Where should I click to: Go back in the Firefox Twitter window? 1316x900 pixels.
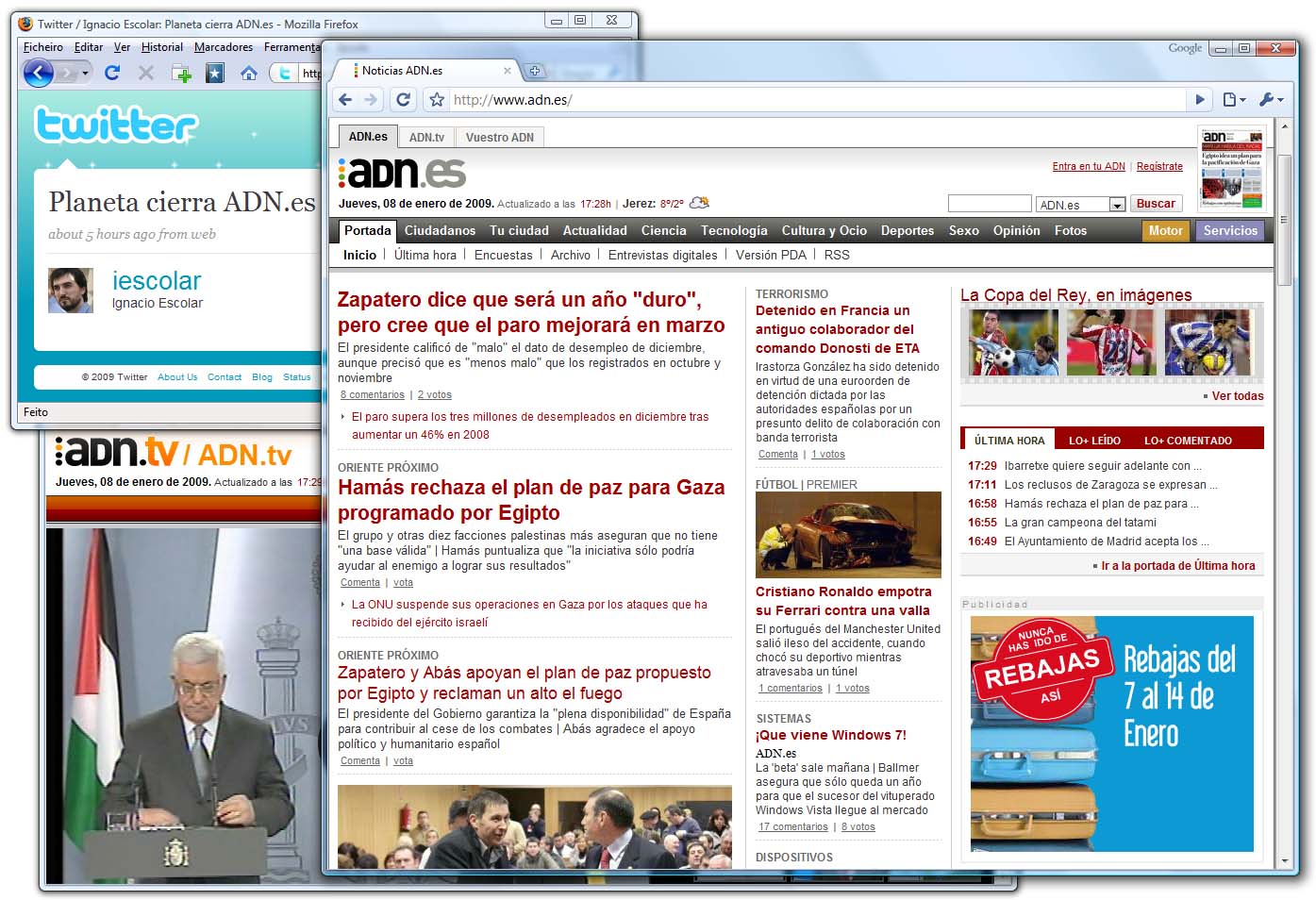pyautogui.click(x=38, y=73)
